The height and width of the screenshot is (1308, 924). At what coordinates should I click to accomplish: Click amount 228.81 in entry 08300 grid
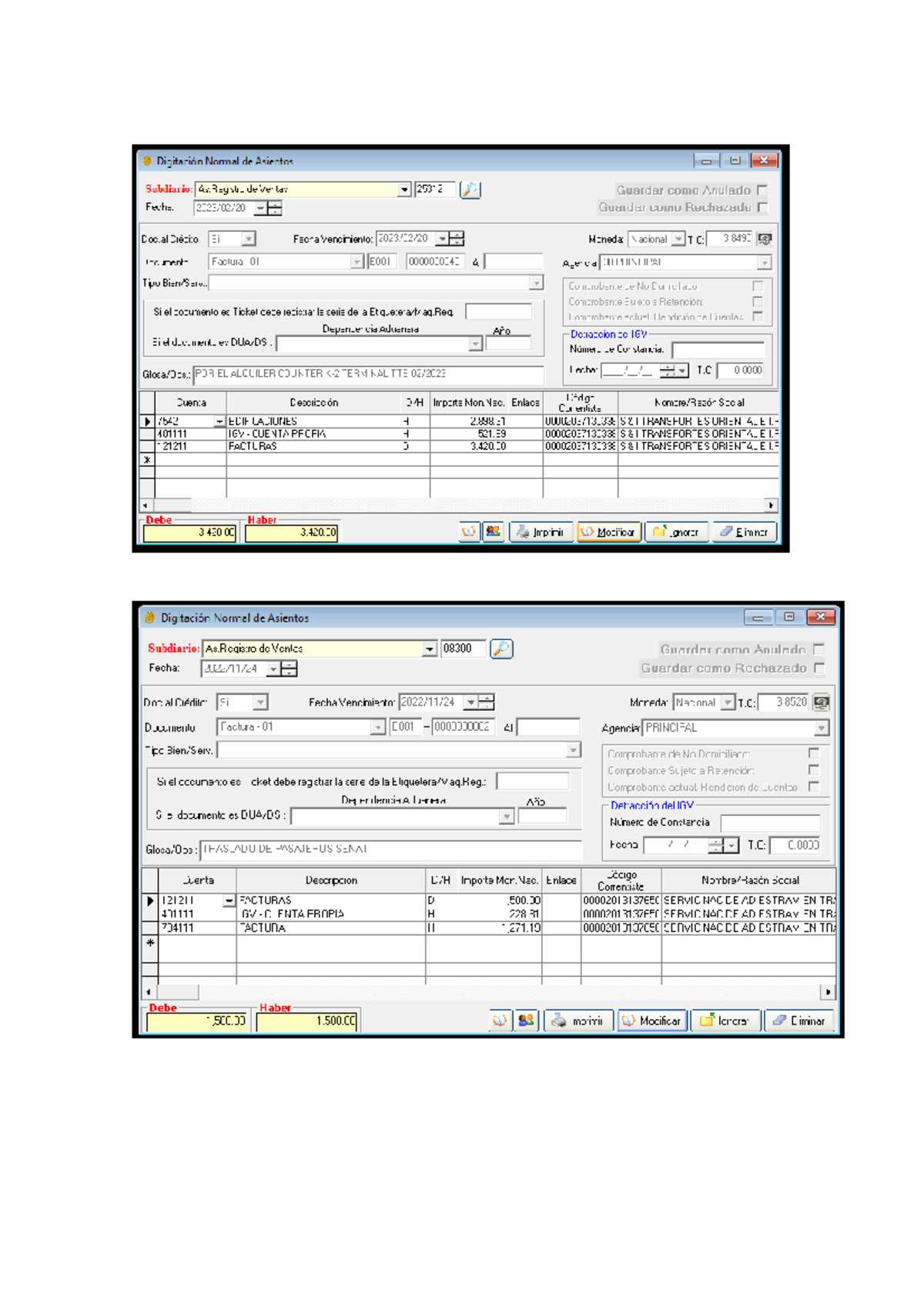pyautogui.click(x=524, y=914)
